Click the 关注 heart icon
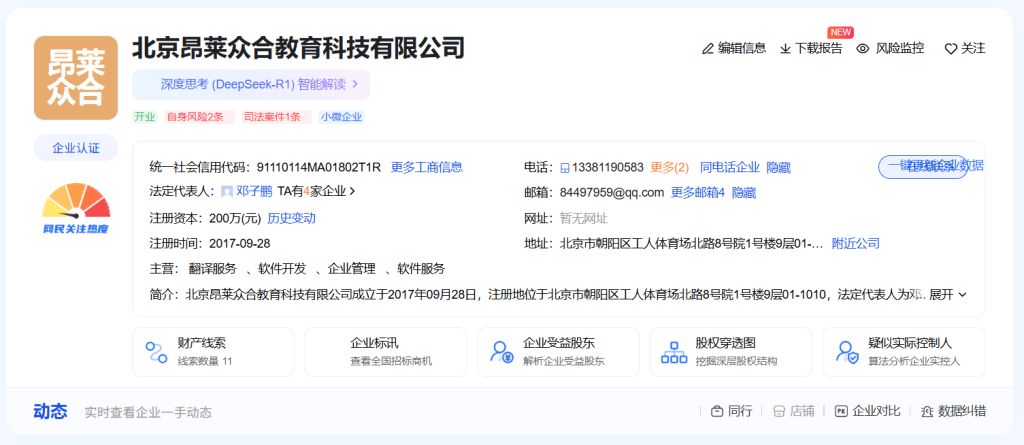Screen dimensions: 1024x445 click(951, 48)
